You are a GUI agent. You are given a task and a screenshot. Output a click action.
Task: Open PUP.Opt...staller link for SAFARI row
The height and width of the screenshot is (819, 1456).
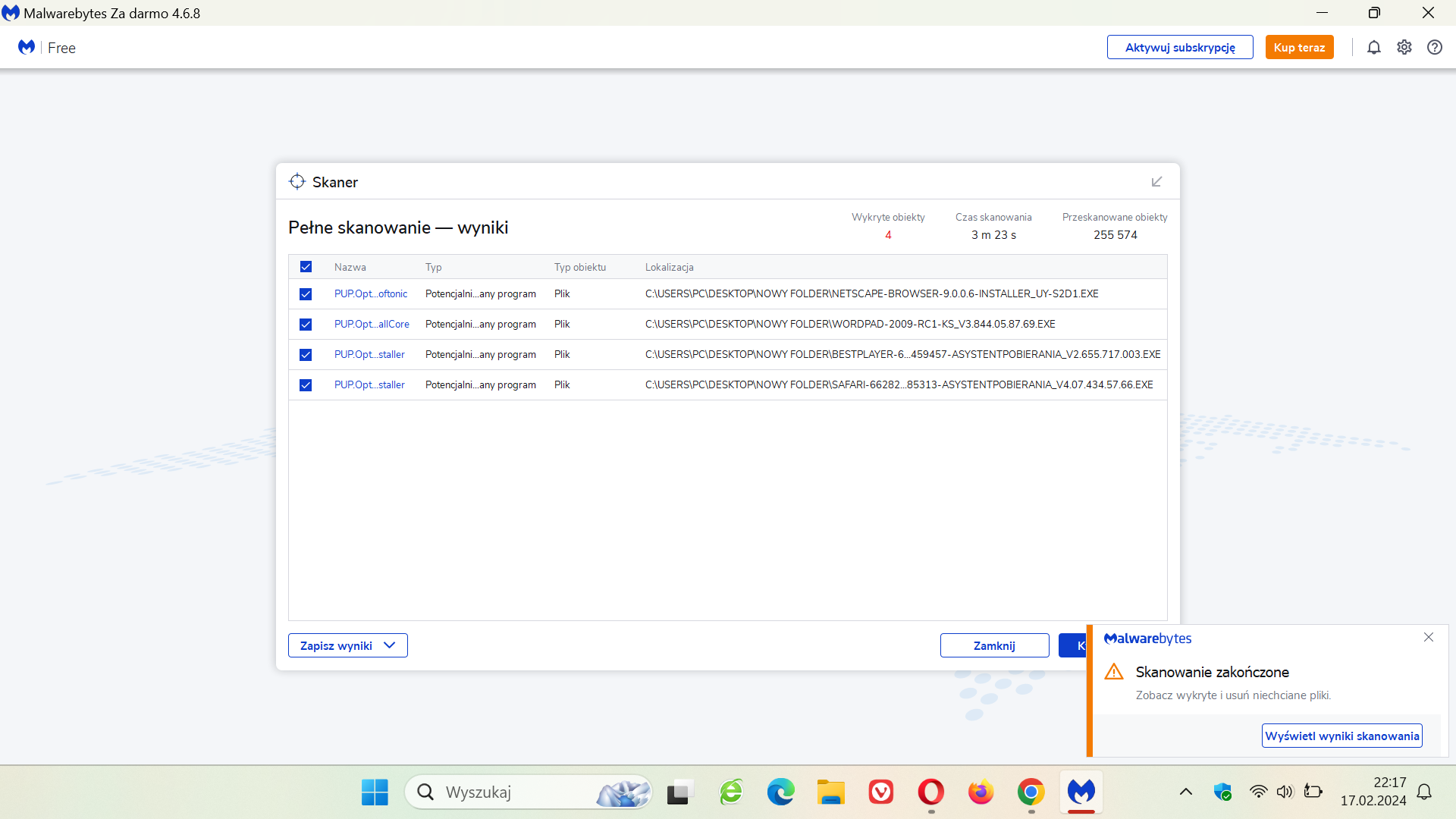tap(369, 385)
